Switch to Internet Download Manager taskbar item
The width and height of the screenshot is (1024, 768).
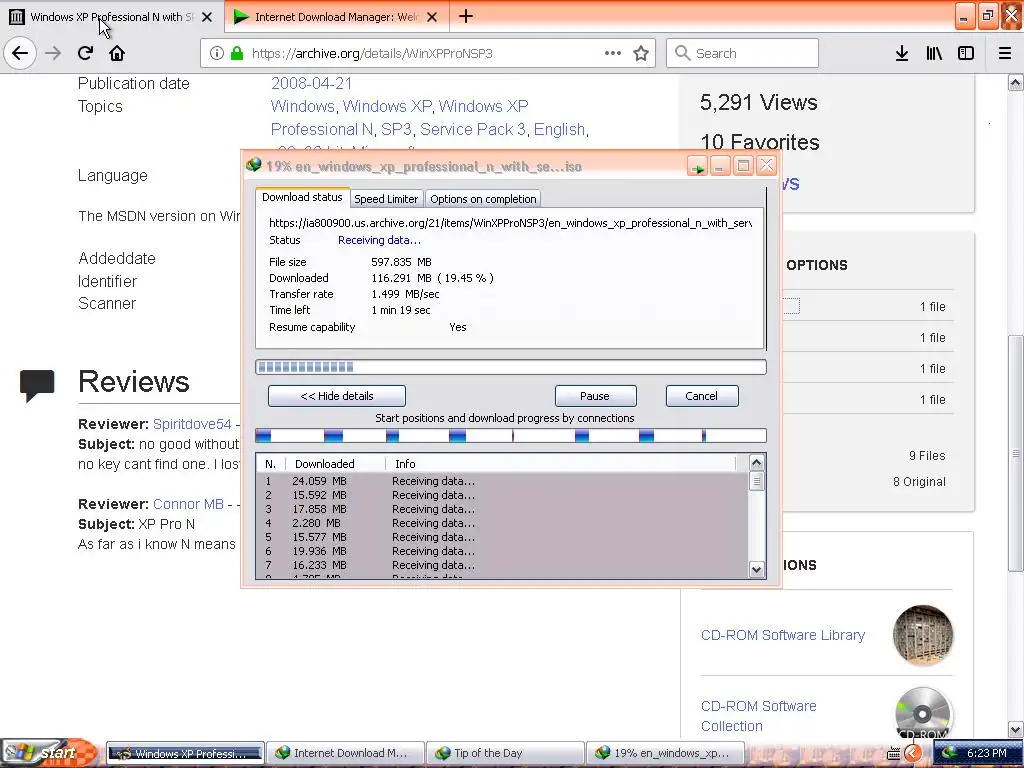pyautogui.click(x=345, y=753)
